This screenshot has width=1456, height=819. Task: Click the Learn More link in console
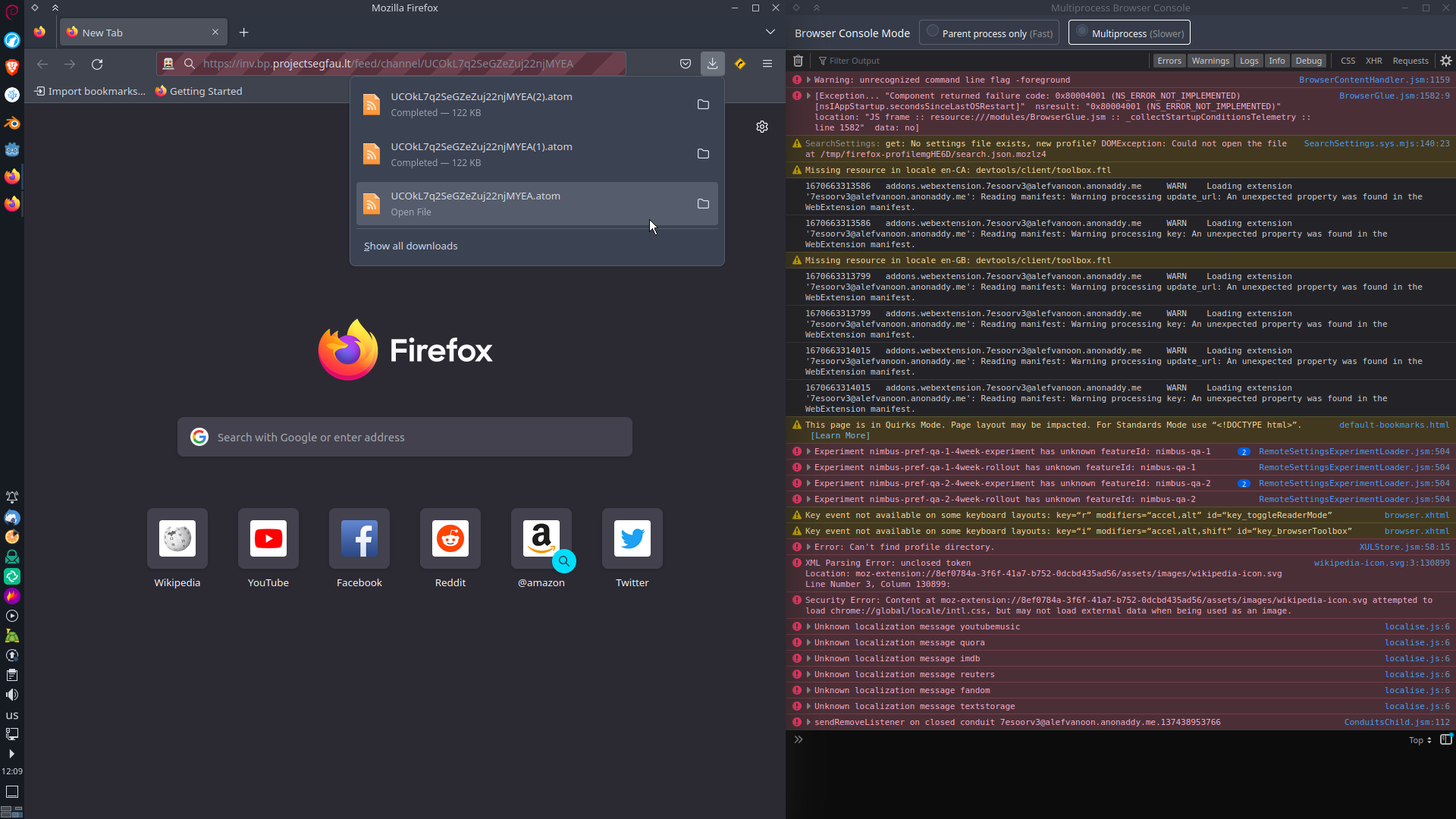coord(840,436)
